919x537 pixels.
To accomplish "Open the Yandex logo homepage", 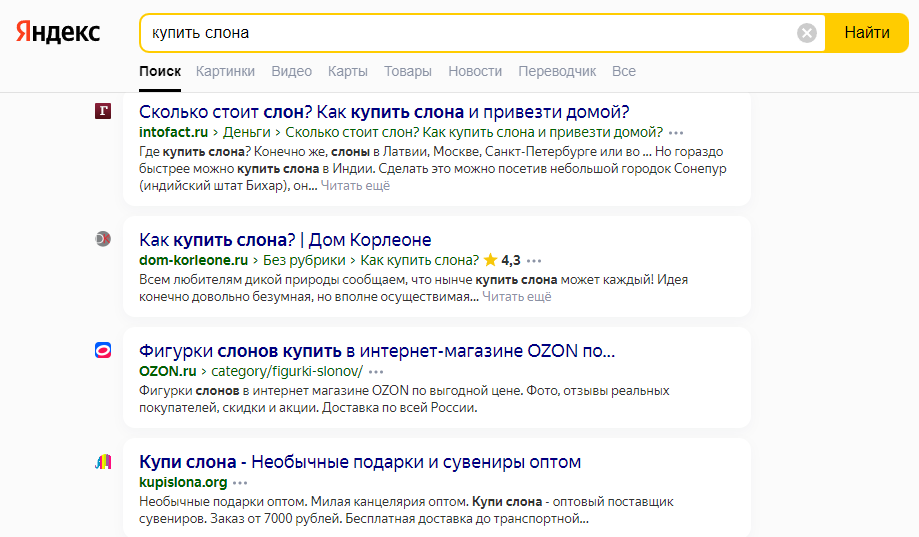I will pyautogui.click(x=57, y=33).
